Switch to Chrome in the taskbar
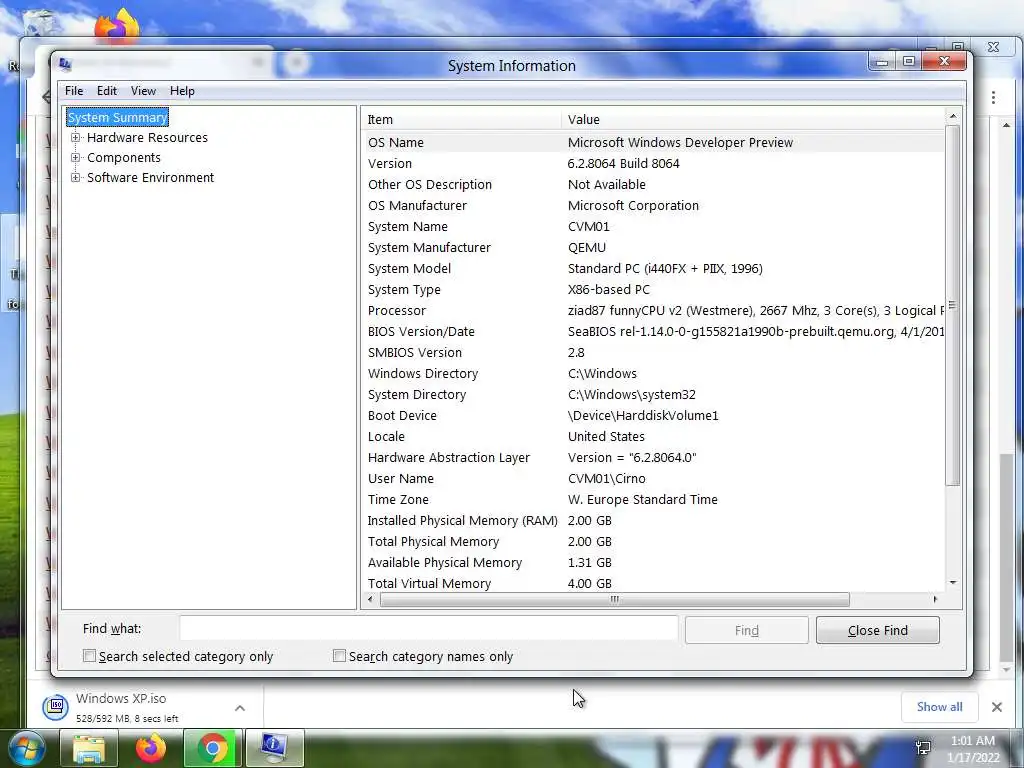Image resolution: width=1024 pixels, height=768 pixels. pos(212,748)
